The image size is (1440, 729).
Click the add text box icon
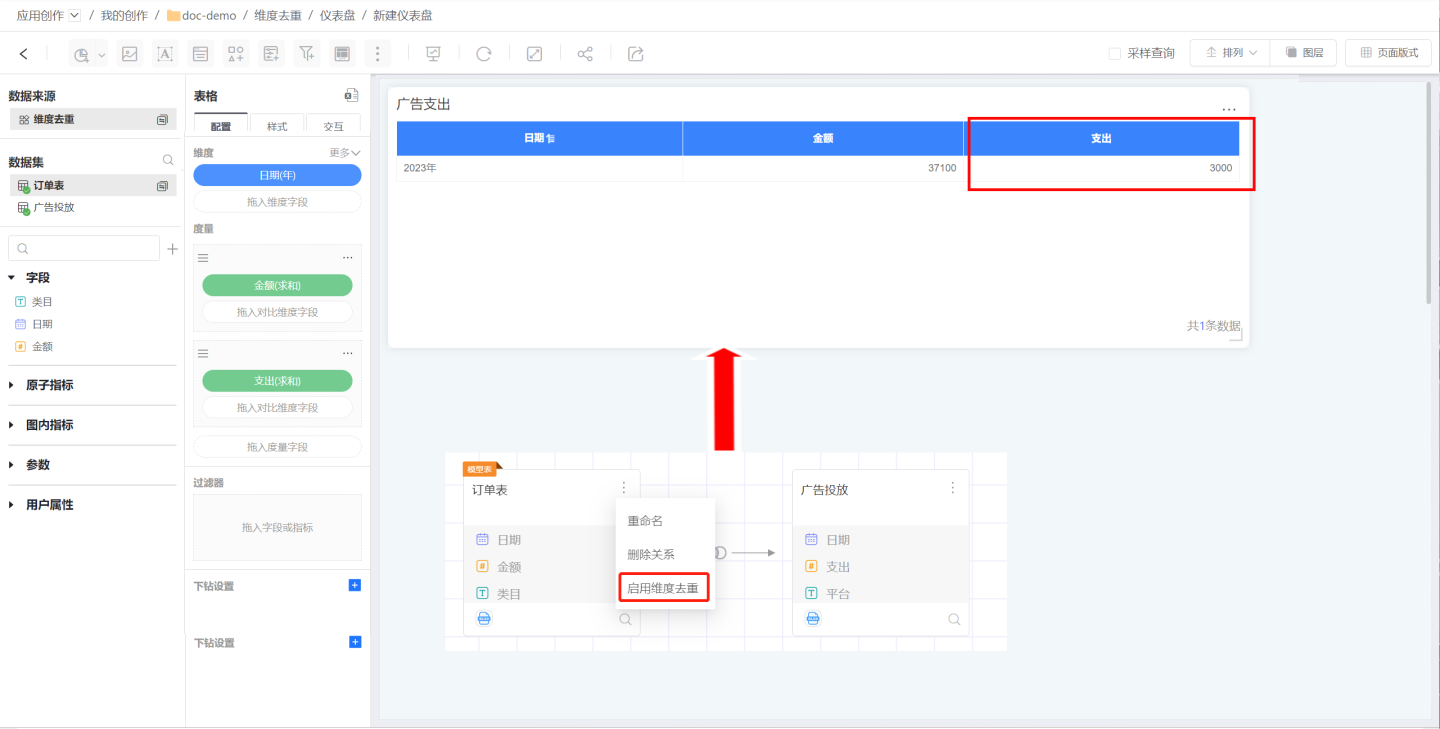(165, 54)
